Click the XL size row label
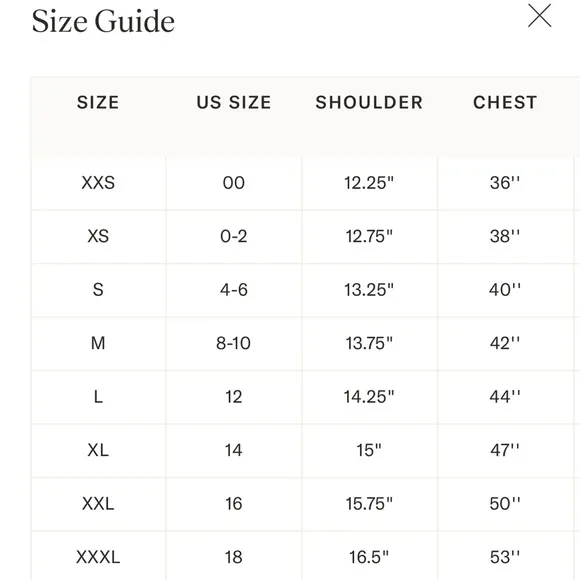Image resolution: width=580 pixels, height=580 pixels. [x=98, y=450]
